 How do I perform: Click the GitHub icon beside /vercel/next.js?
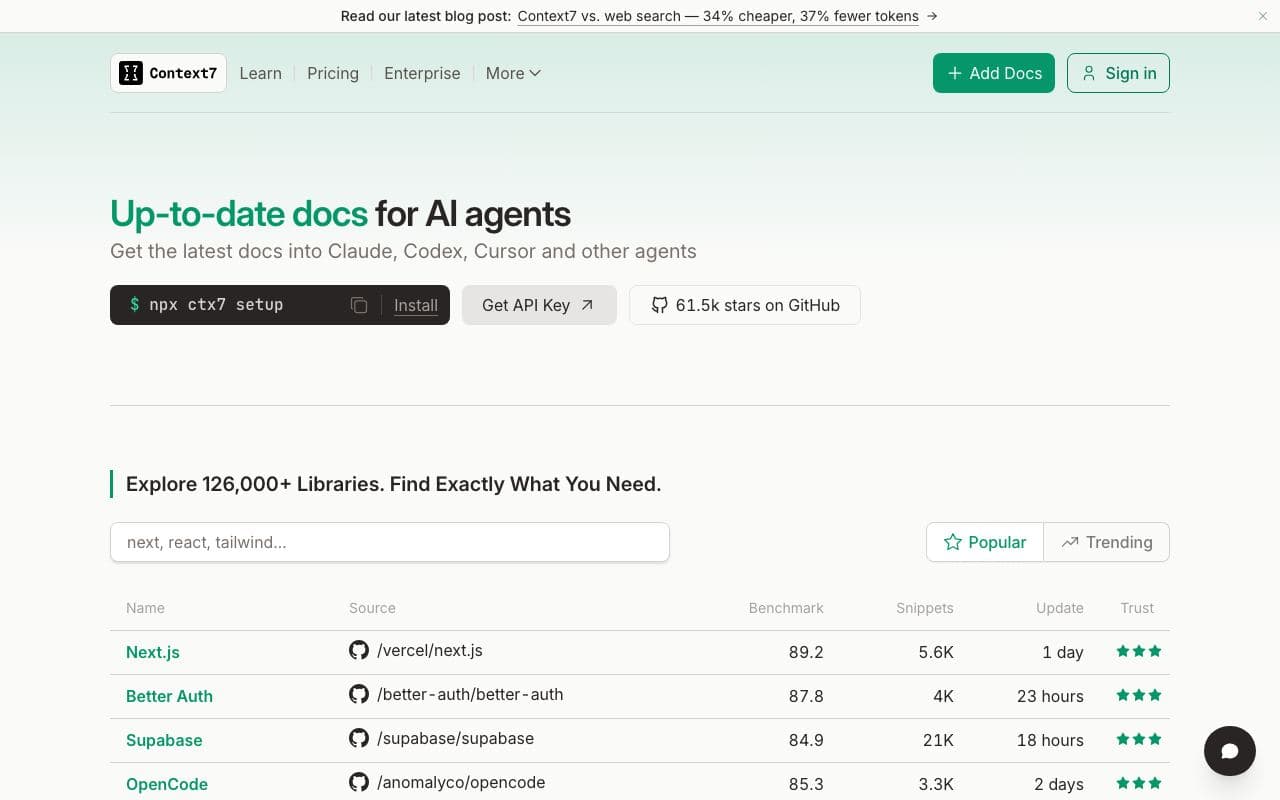359,650
